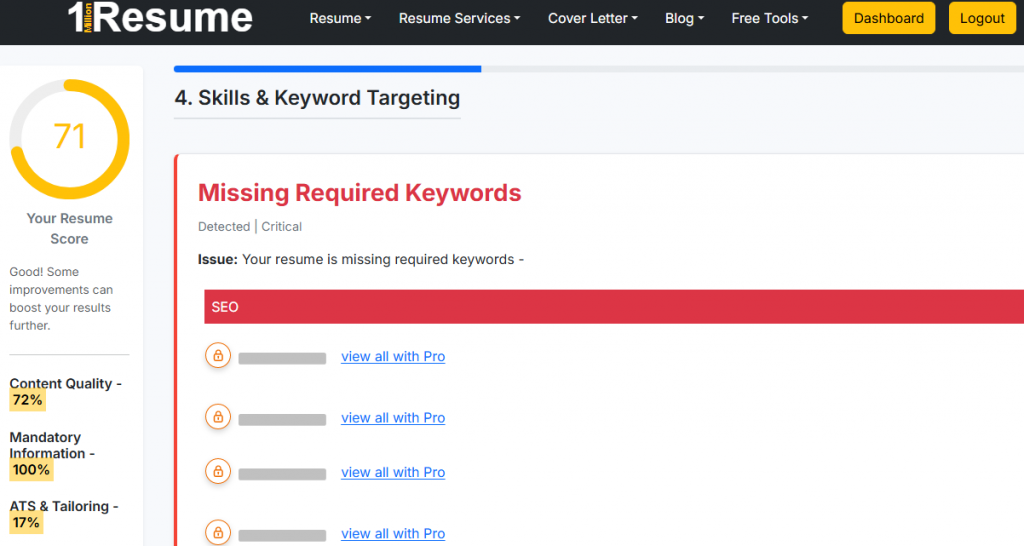Click the first orange lock icon
1024x546 pixels.
218,355
